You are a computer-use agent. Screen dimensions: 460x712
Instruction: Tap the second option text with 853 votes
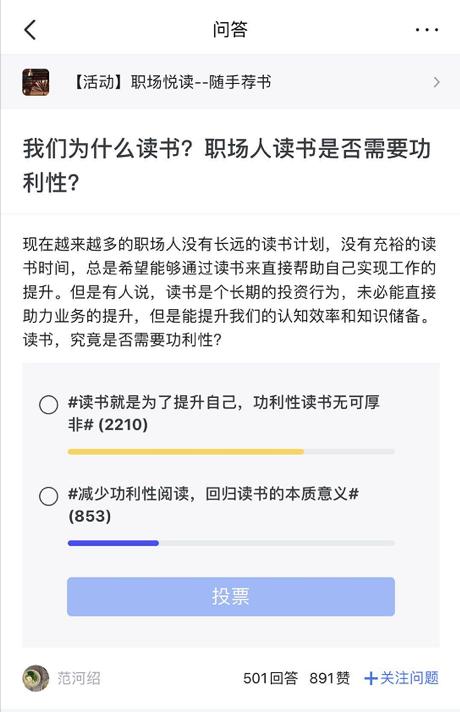[x=213, y=504]
